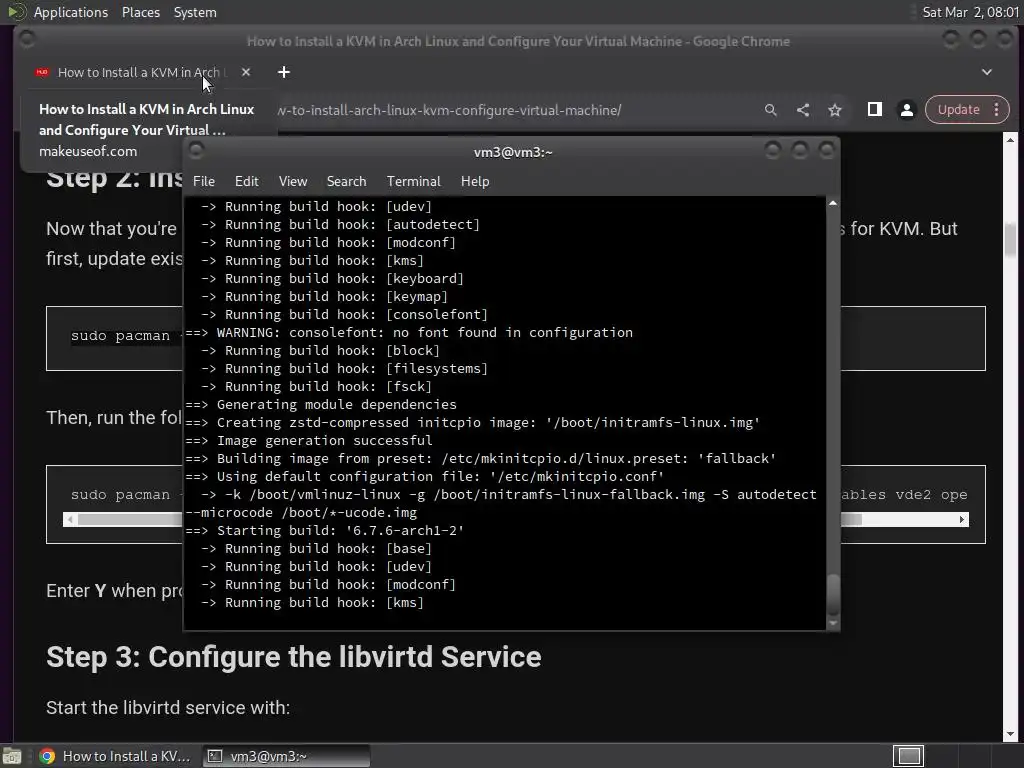This screenshot has width=1024, height=768.
Task: Click workspace switcher in bottom panel
Action: tap(908, 756)
